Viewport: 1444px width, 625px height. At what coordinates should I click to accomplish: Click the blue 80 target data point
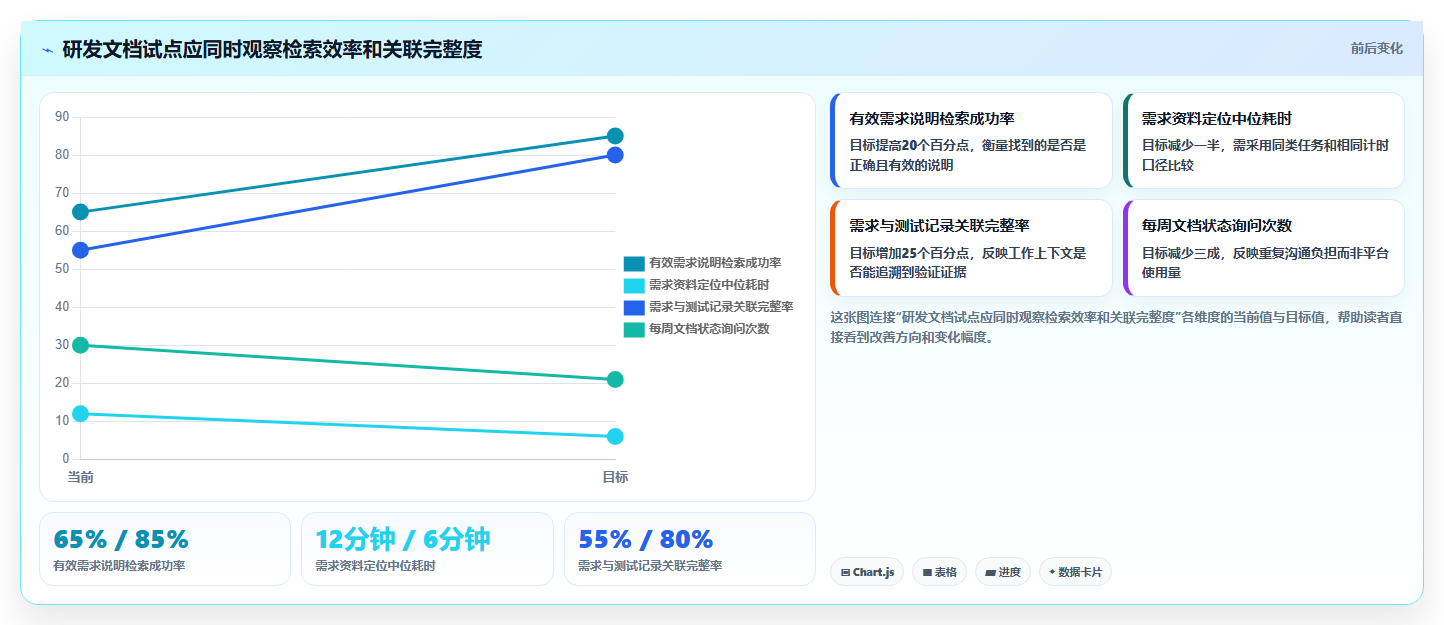[x=615, y=155]
